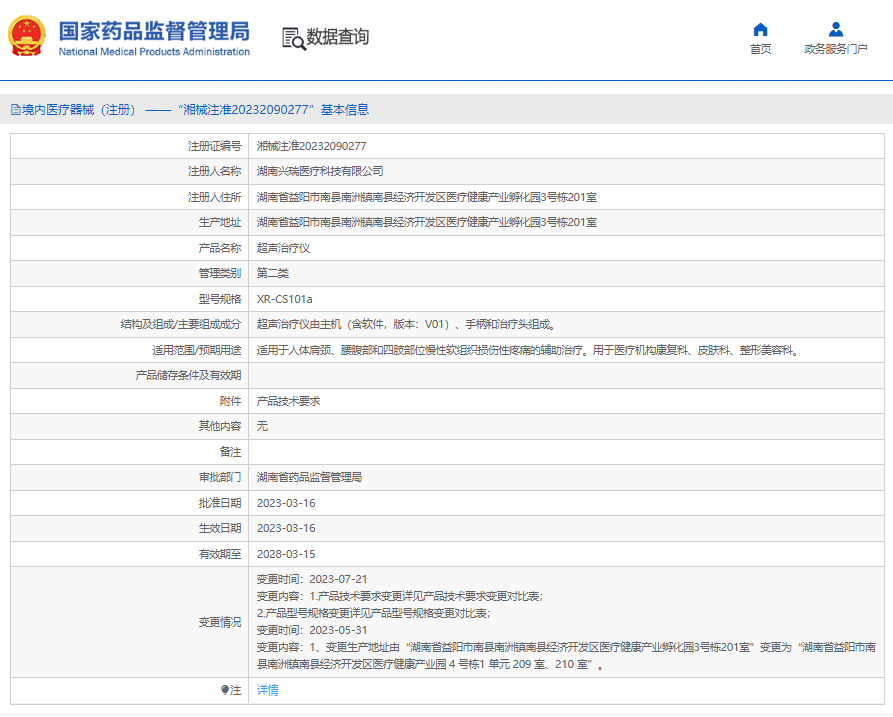Select 无 in 其他内容 row
The height and width of the screenshot is (717, 893).
[x=263, y=426]
